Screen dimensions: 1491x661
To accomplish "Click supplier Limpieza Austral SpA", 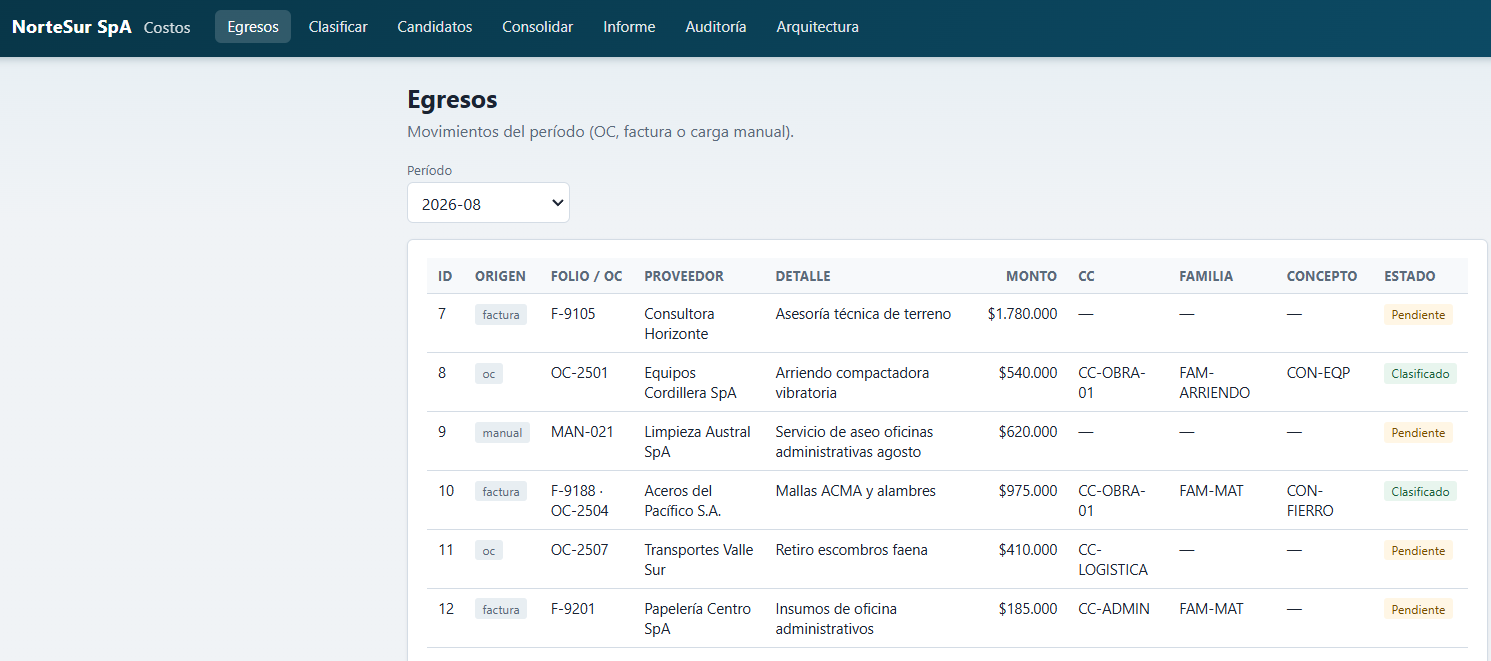I will tap(697, 442).
